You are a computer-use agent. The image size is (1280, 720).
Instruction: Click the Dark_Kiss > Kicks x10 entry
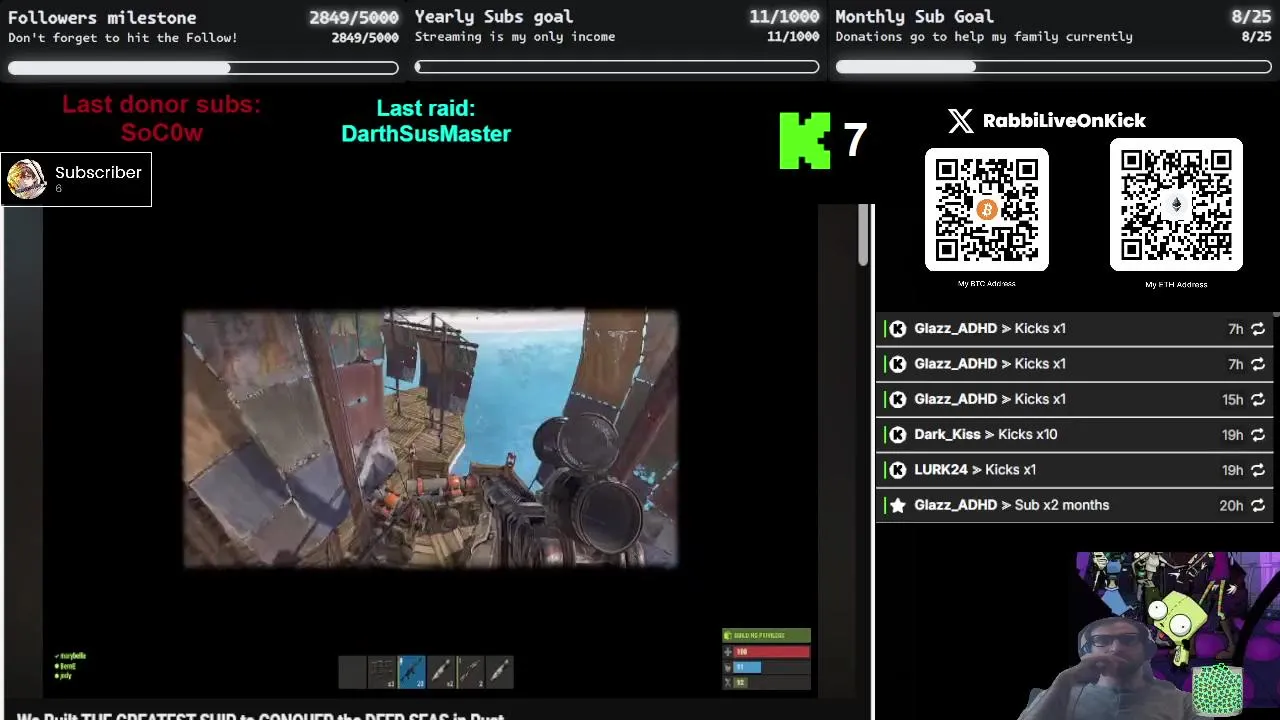pyautogui.click(x=1073, y=435)
